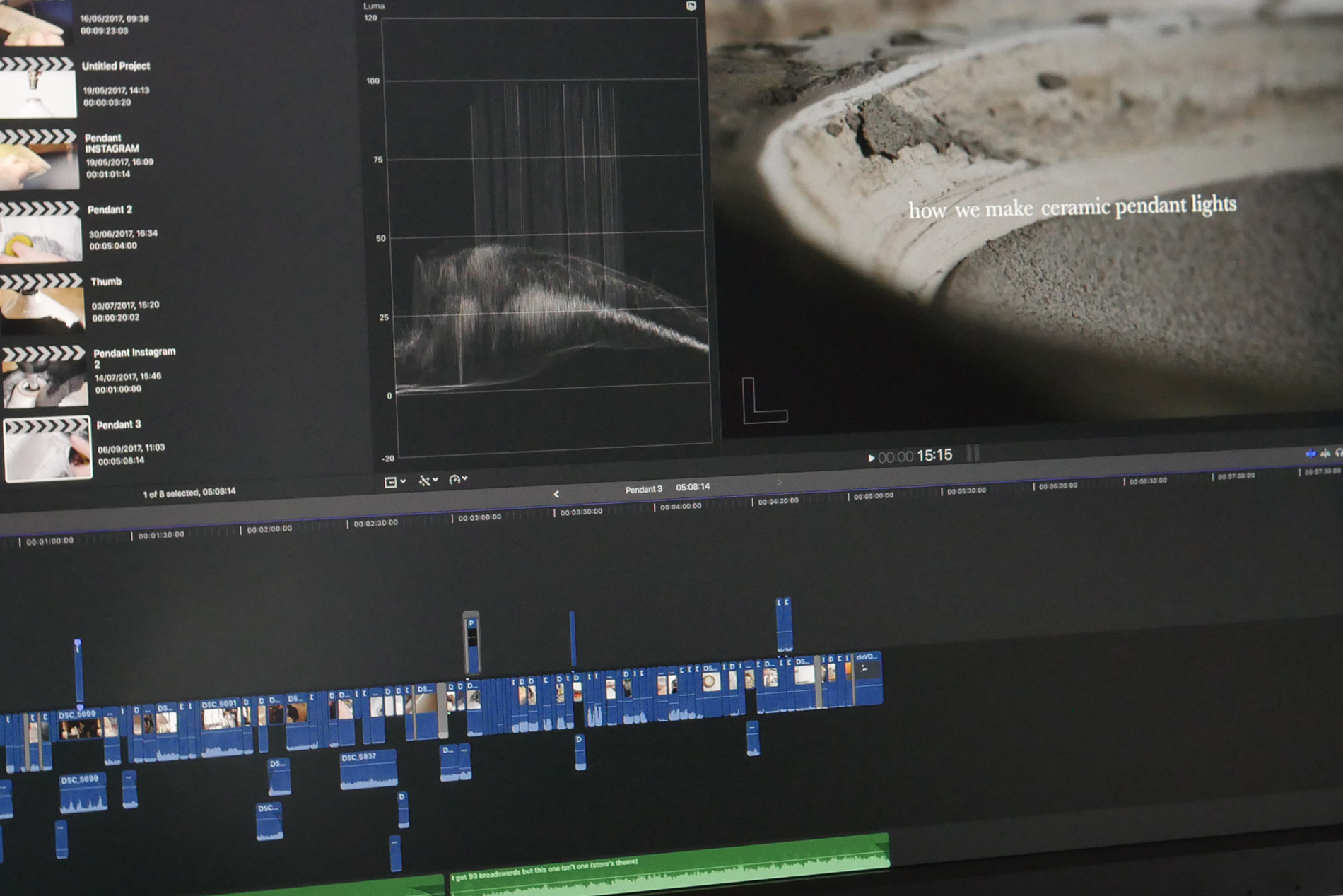Click the 30/06/2017, 16:34 date text
This screenshot has height=896, width=1343.
tap(123, 234)
